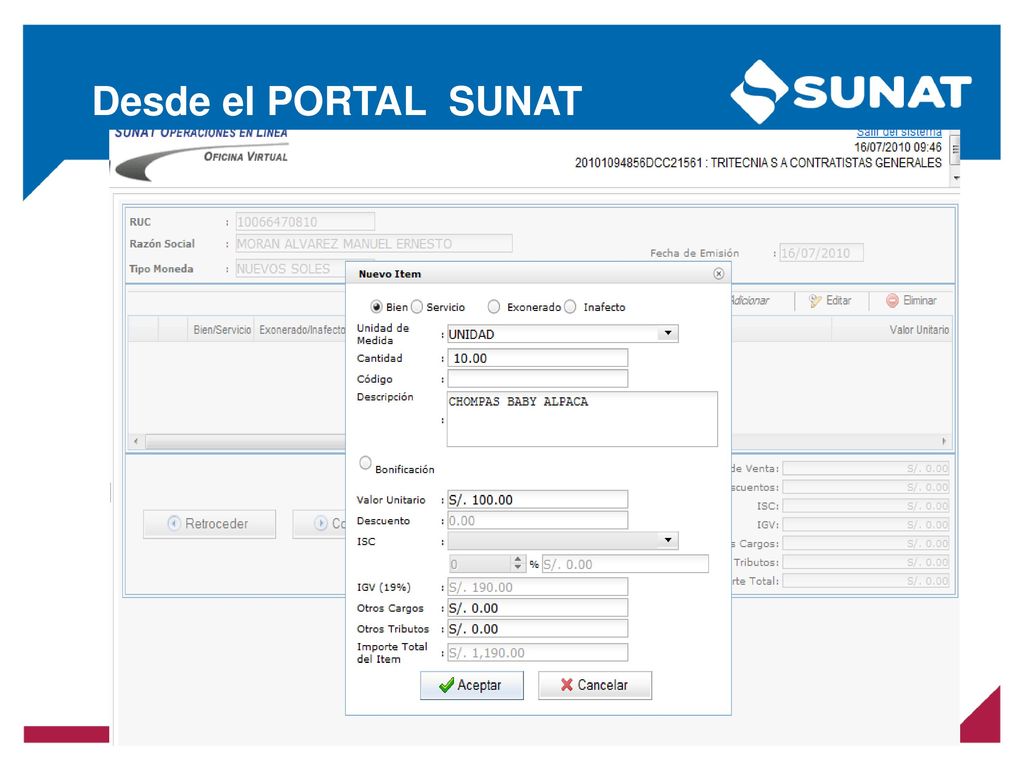Click the ISC percentage spinner arrows
This screenshot has height=768, width=1024.
point(518,563)
